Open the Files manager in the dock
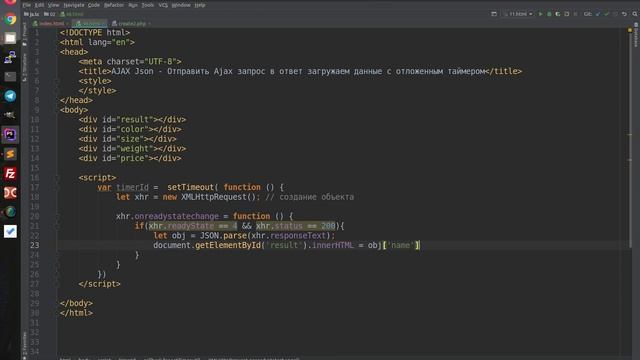The width and height of the screenshot is (640, 360). click(x=10, y=38)
